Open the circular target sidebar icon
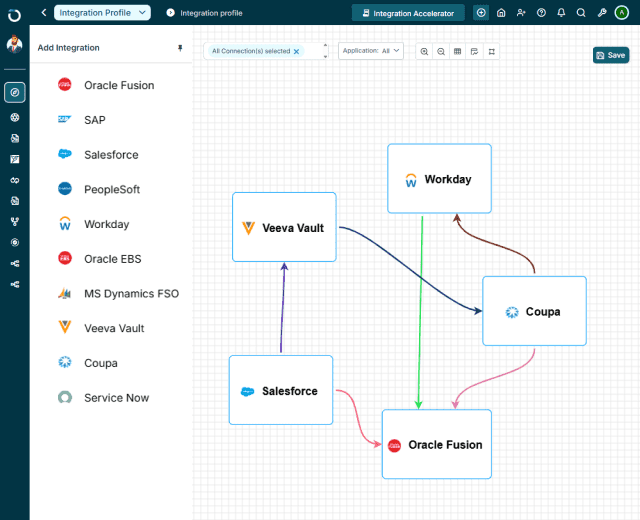This screenshot has width=640, height=520. point(15,242)
